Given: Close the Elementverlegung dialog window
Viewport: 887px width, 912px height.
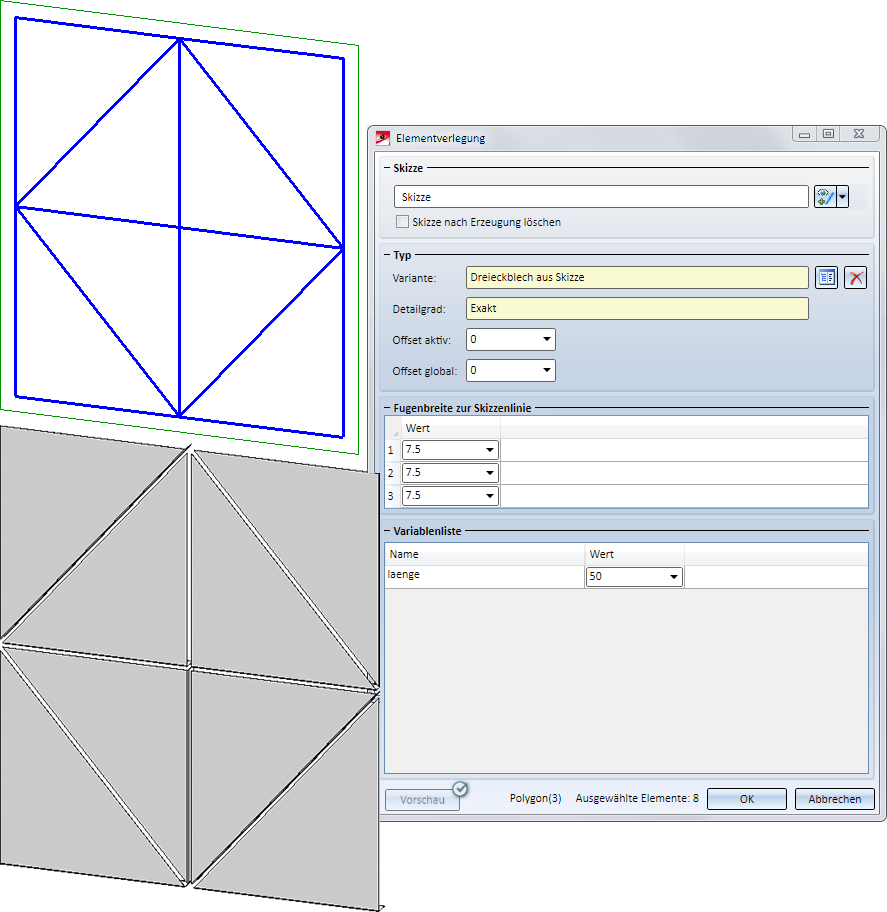Looking at the screenshot, I should pyautogui.click(x=860, y=133).
